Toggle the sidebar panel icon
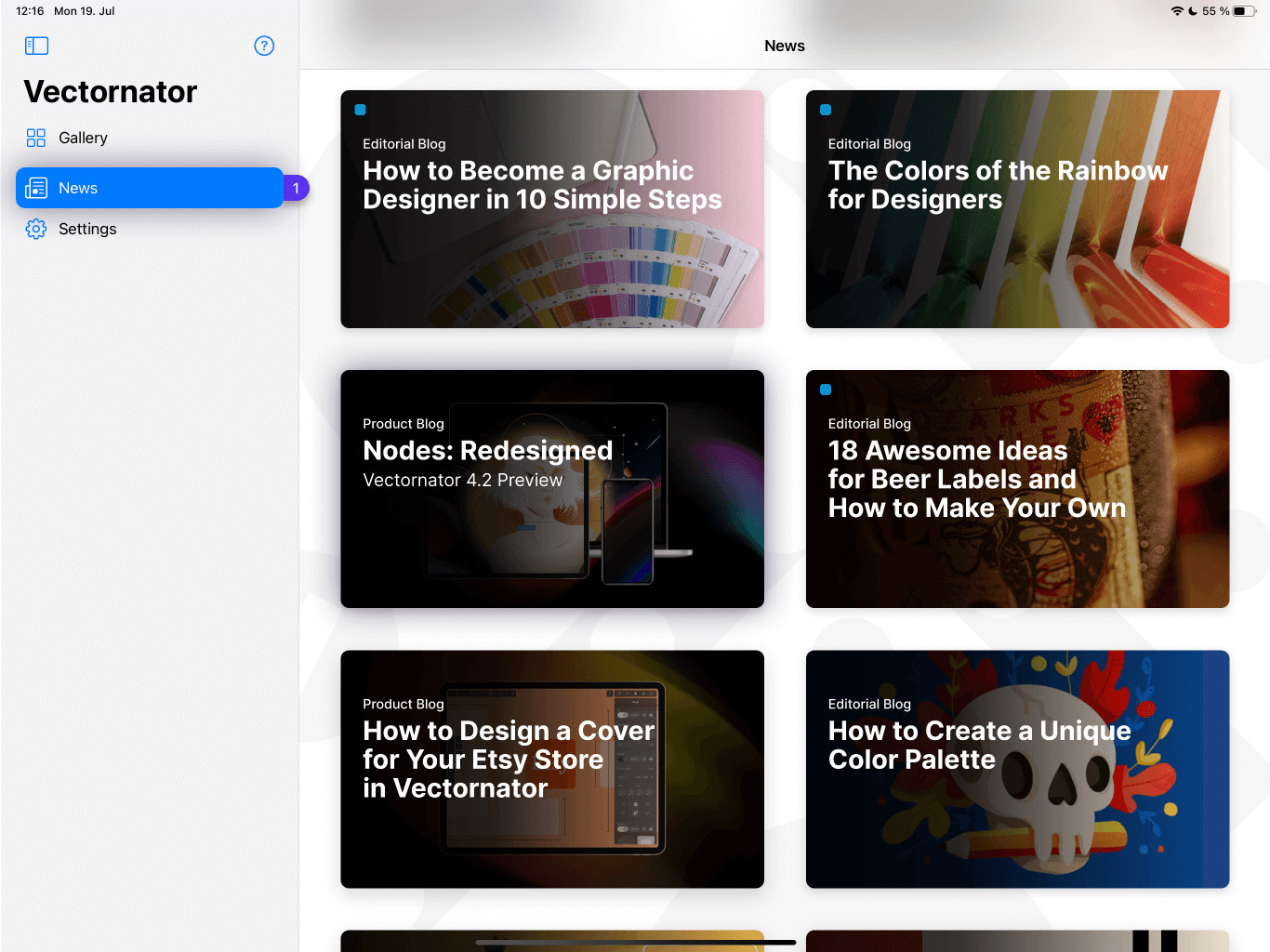1270x952 pixels. point(36,46)
